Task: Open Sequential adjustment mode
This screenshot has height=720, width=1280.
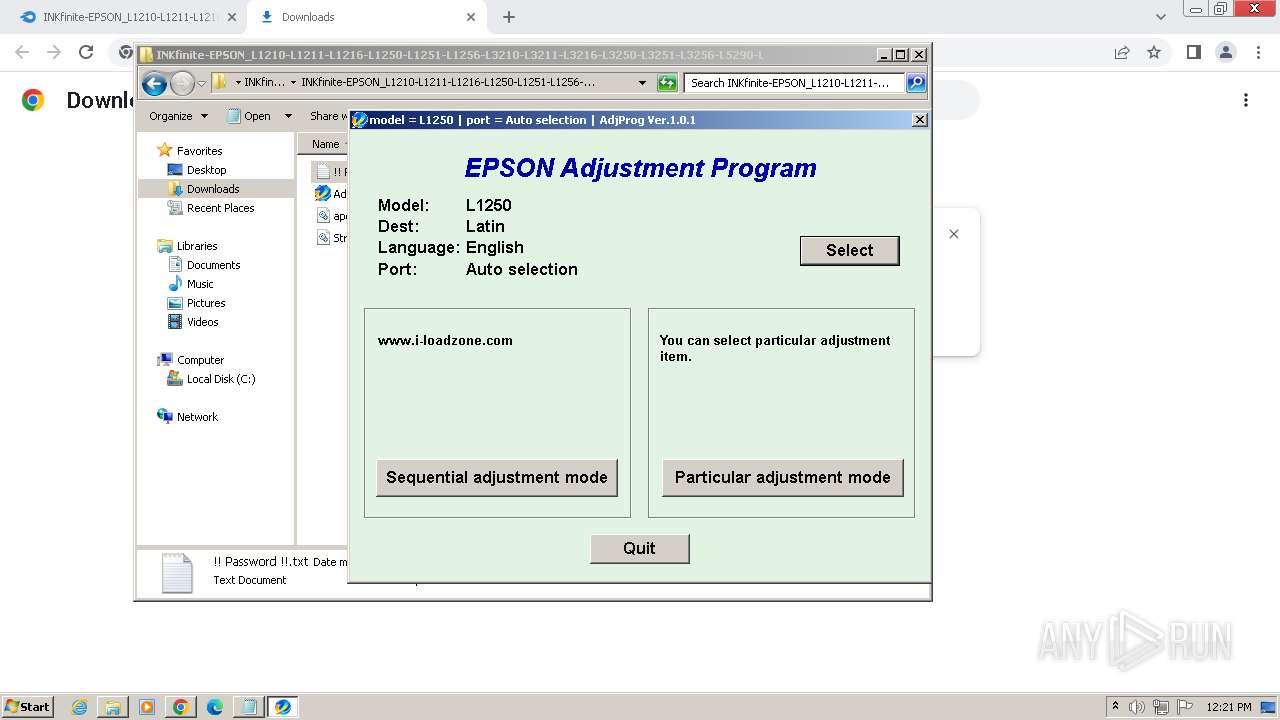Action: pos(497,477)
